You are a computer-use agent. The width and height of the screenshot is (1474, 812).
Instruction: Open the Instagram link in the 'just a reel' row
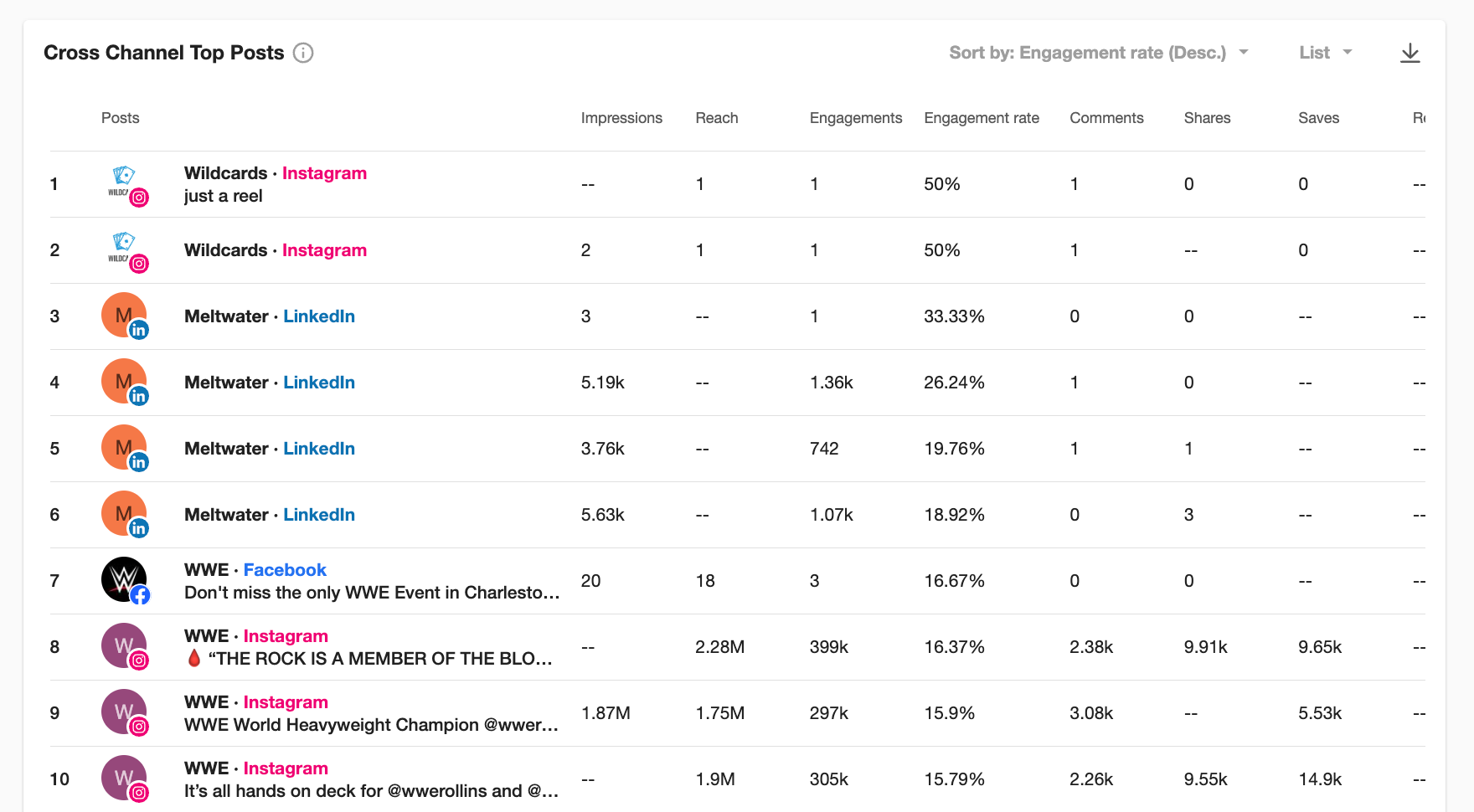pyautogui.click(x=324, y=173)
